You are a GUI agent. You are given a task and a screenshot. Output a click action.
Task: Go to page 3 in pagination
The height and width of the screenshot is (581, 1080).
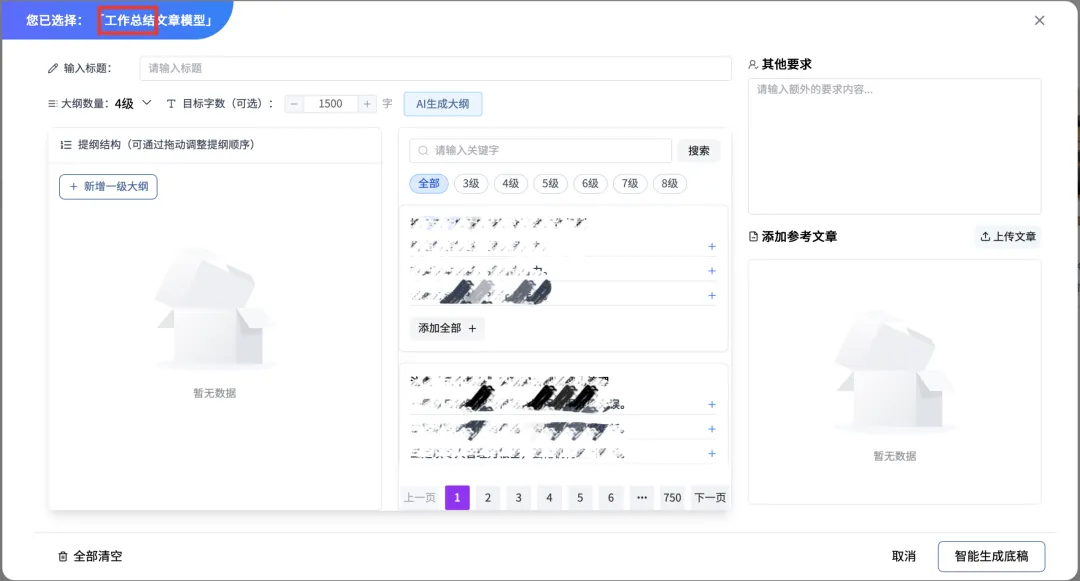click(x=519, y=498)
